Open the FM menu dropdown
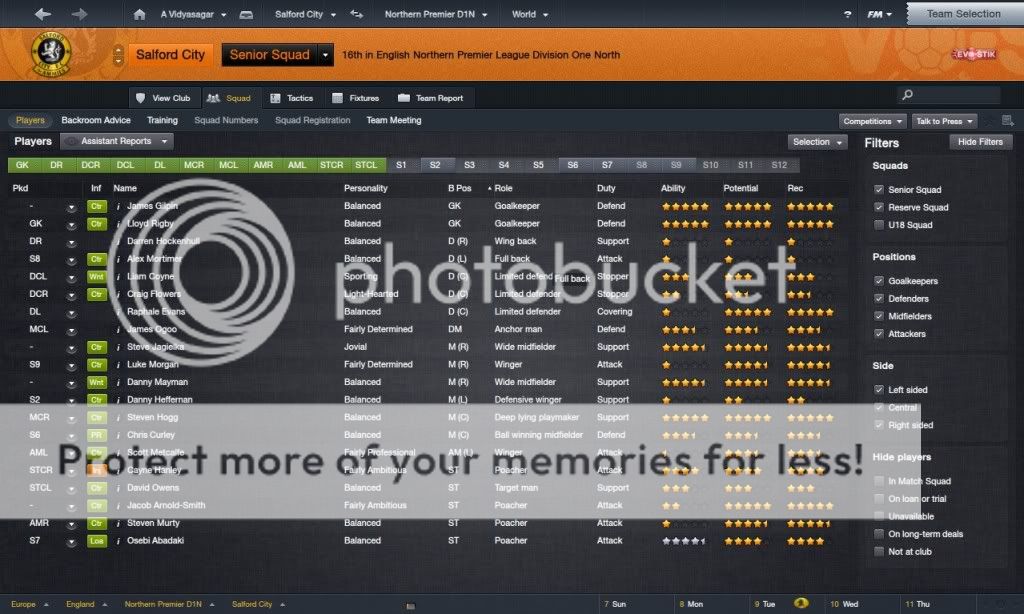 pyautogui.click(x=880, y=14)
